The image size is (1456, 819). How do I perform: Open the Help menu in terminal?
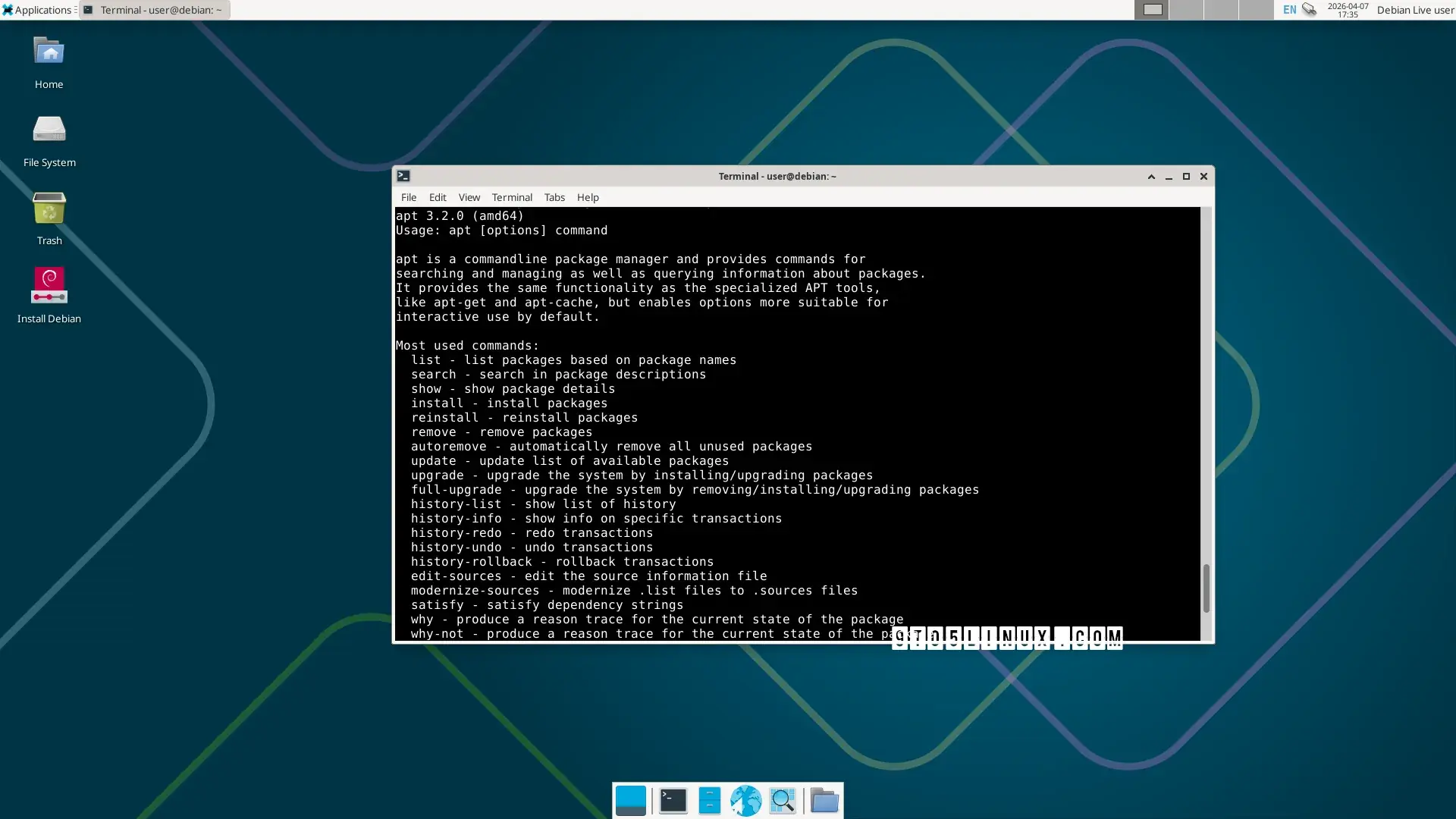tap(588, 197)
